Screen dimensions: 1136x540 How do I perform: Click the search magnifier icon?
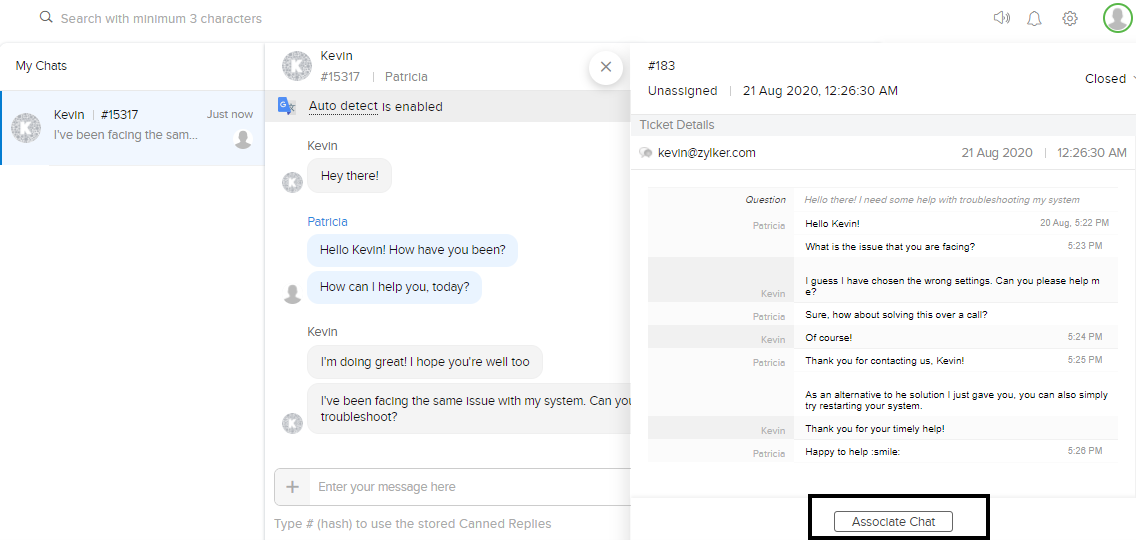pos(46,18)
